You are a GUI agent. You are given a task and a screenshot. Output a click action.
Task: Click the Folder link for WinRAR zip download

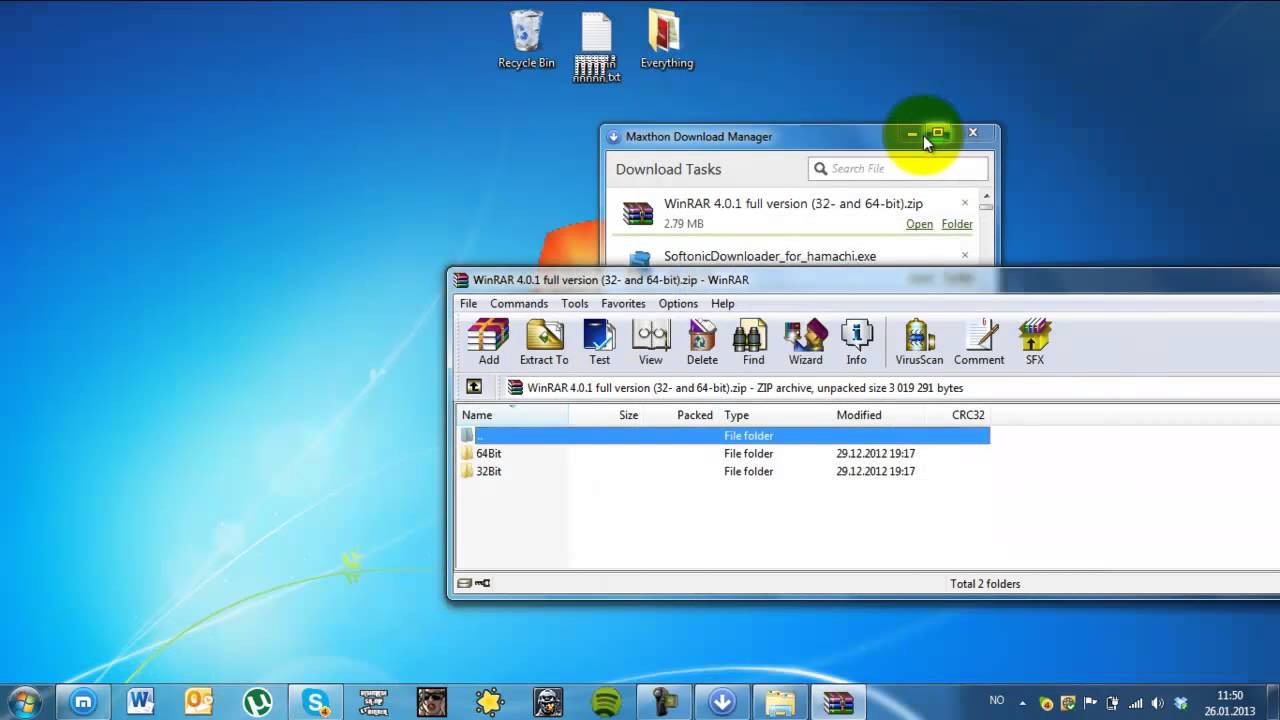pos(957,224)
